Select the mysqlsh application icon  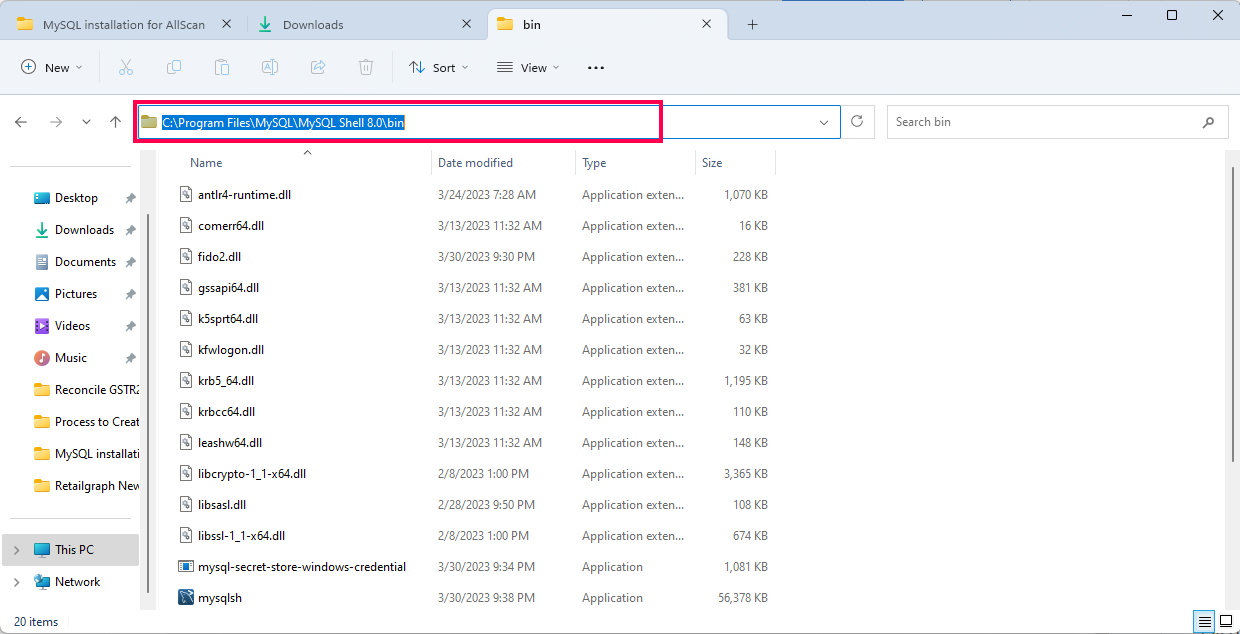pos(185,598)
